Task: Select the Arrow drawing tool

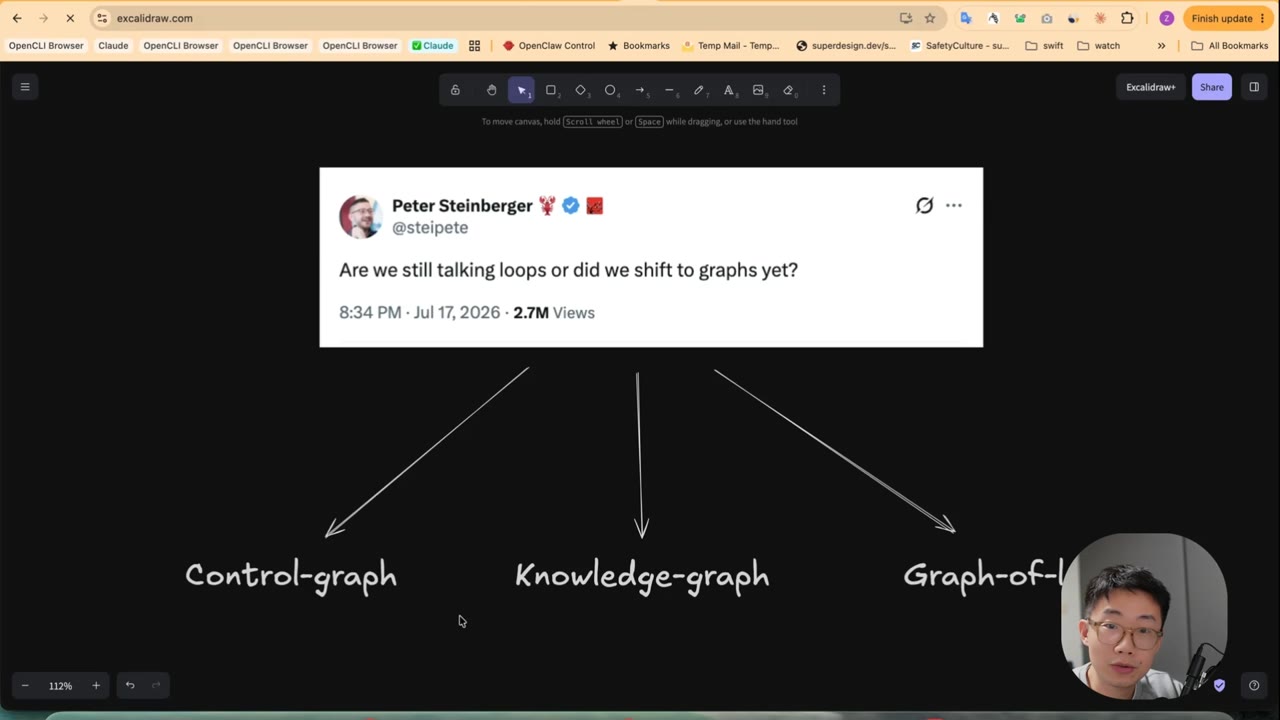Action: [640, 90]
